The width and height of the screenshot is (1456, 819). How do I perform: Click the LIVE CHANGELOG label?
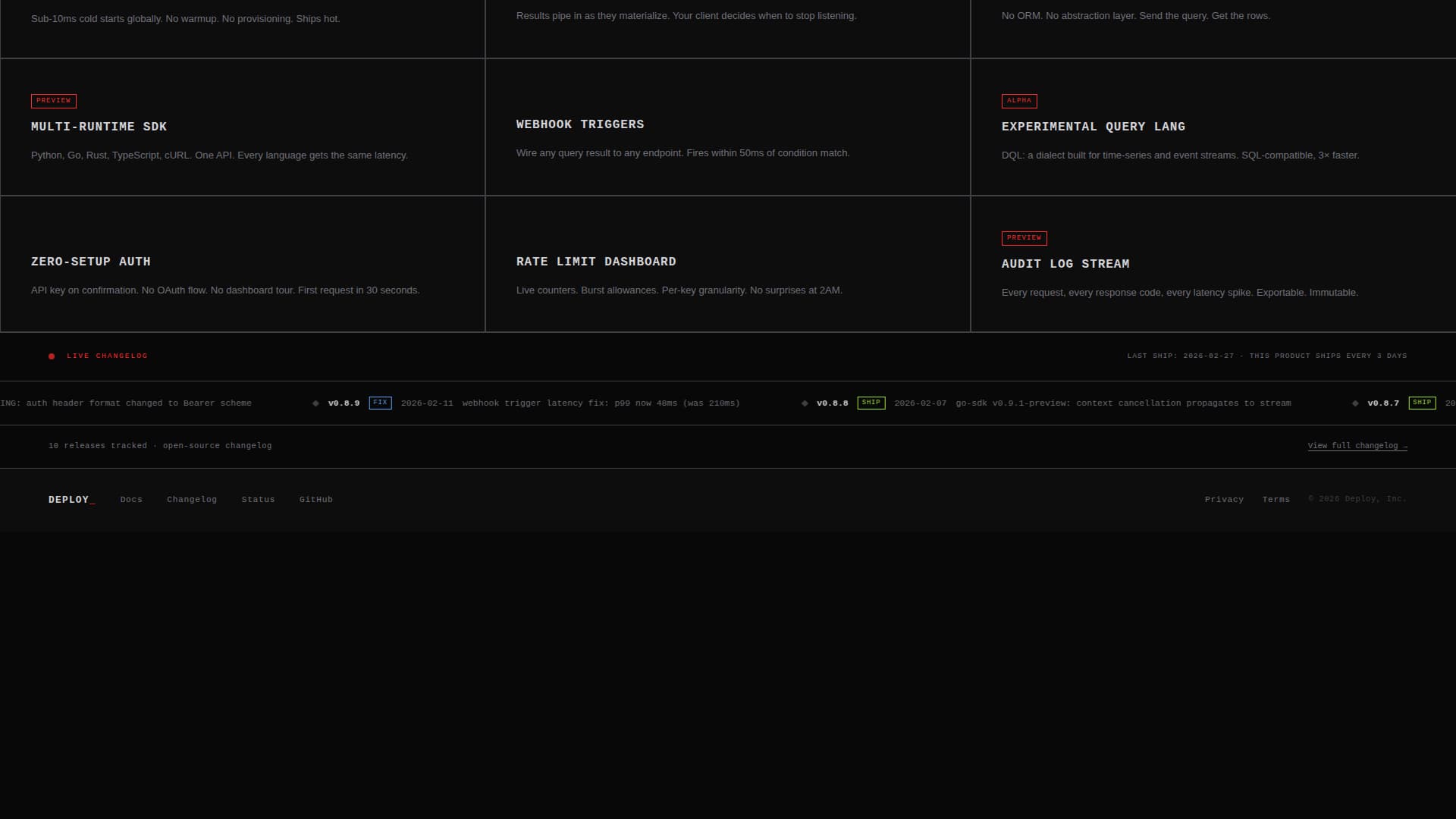pyautogui.click(x=107, y=356)
